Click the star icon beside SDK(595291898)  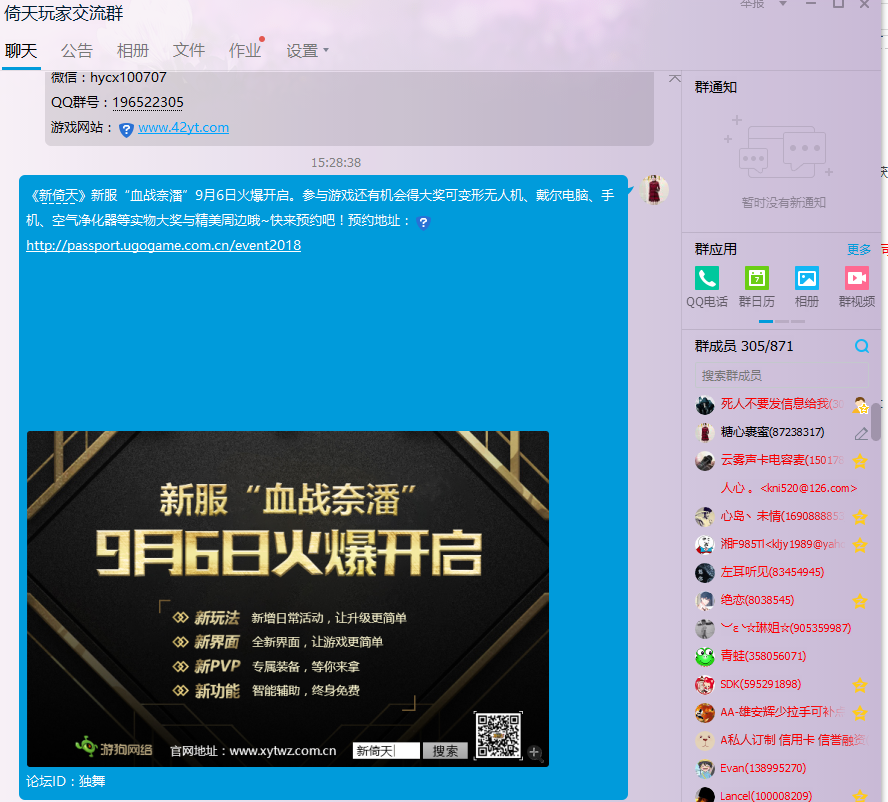[x=860, y=685]
